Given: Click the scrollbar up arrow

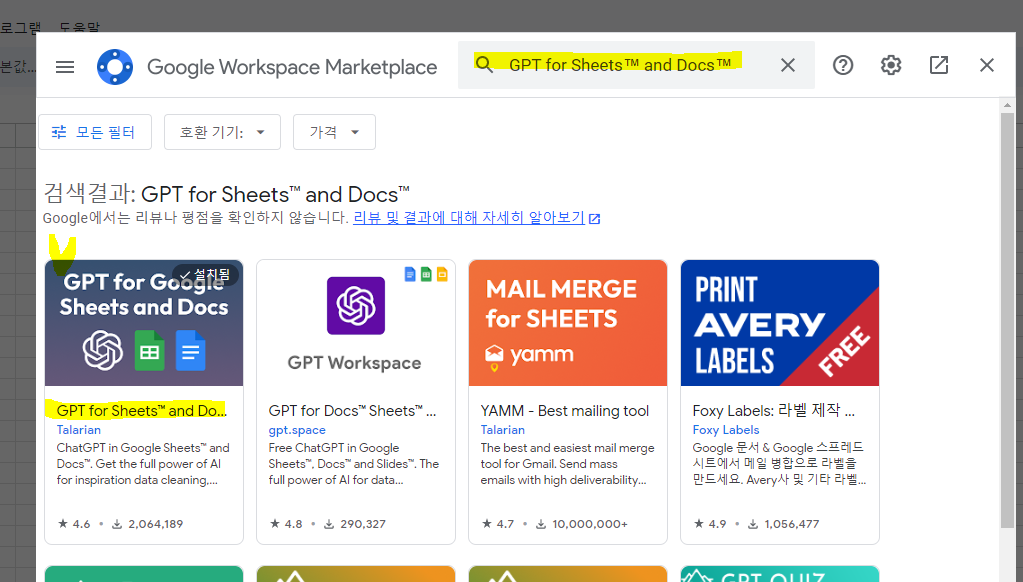Looking at the screenshot, I should (x=1007, y=105).
